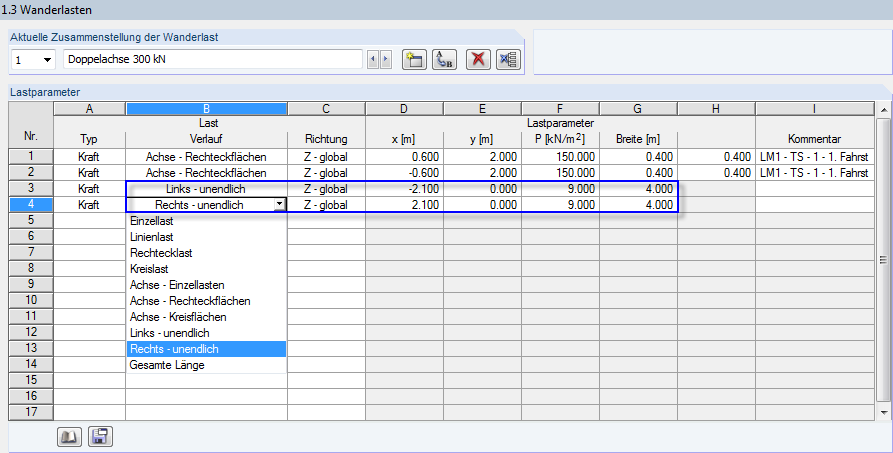Go to next load set arrow

386,59
